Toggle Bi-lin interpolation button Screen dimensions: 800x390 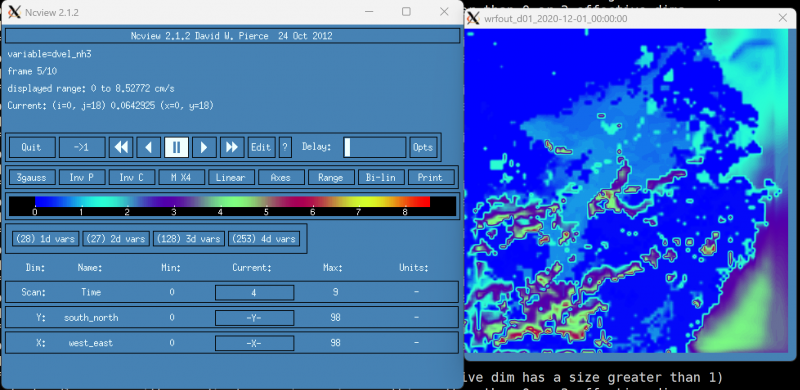tap(381, 178)
